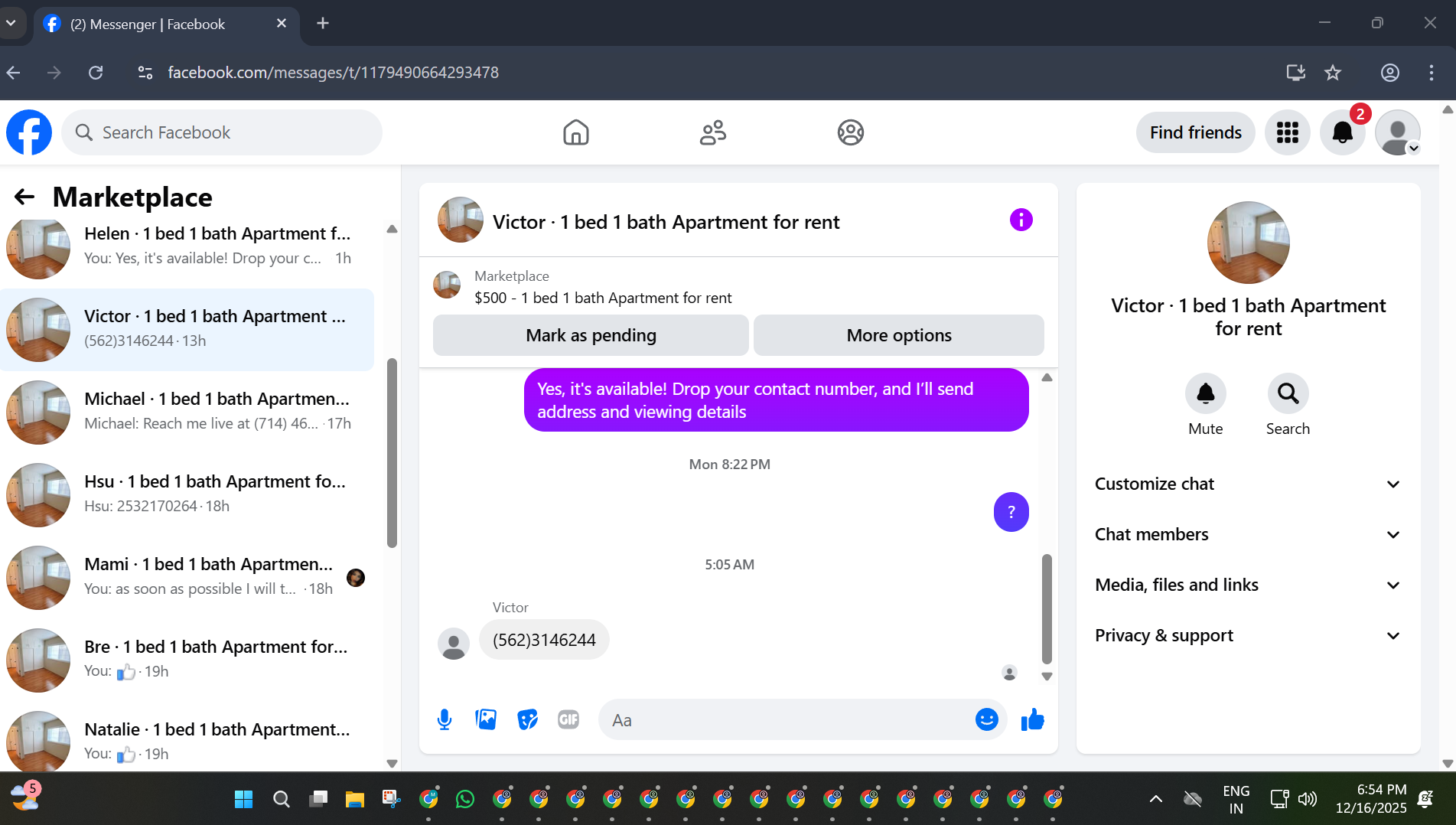Open the emoji picker

tap(986, 719)
